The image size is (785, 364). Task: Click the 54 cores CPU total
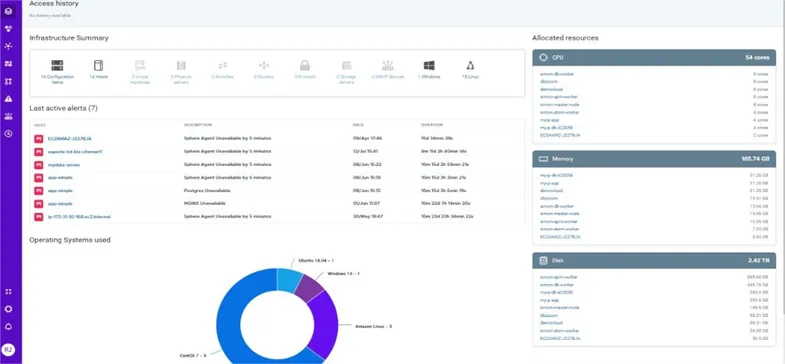coord(757,58)
